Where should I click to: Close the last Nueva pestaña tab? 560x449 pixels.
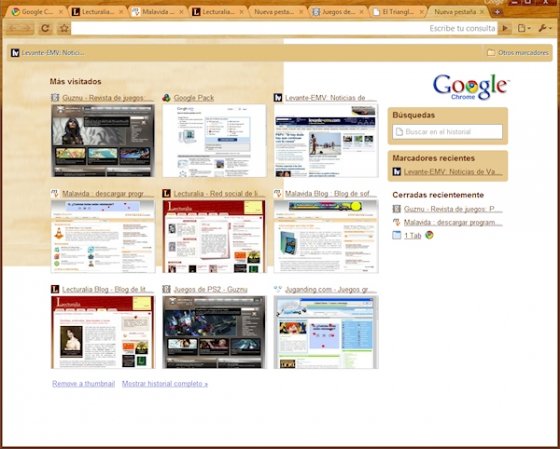[x=482, y=12]
